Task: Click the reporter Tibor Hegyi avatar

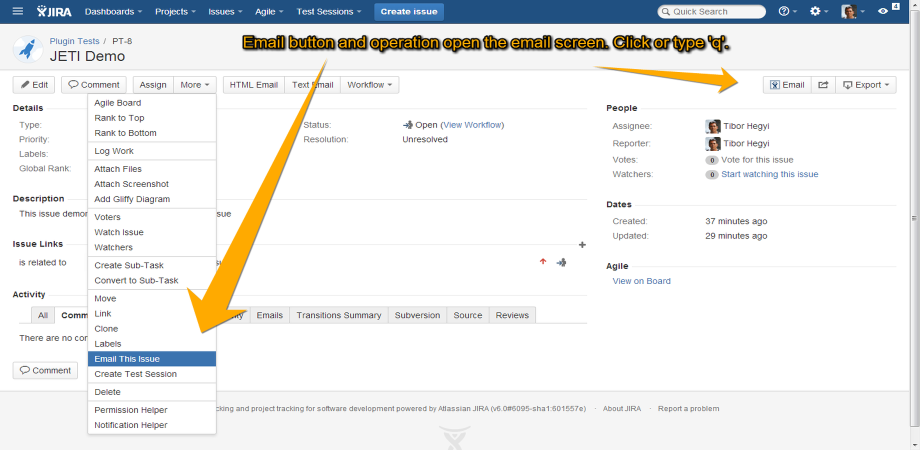Action: pyautogui.click(x=713, y=144)
